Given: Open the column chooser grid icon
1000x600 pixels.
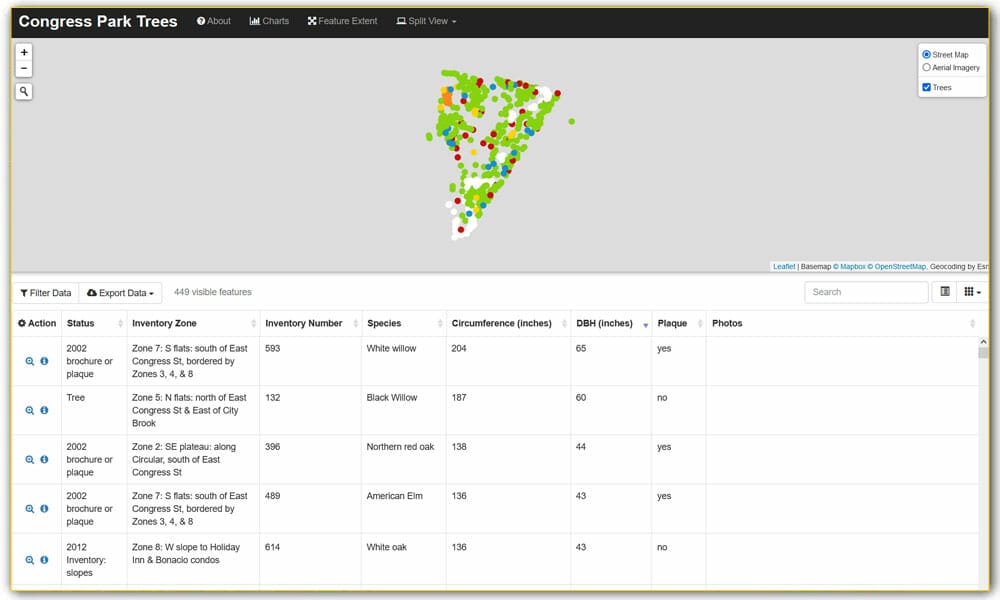Looking at the screenshot, I should pyautogui.click(x=971, y=291).
